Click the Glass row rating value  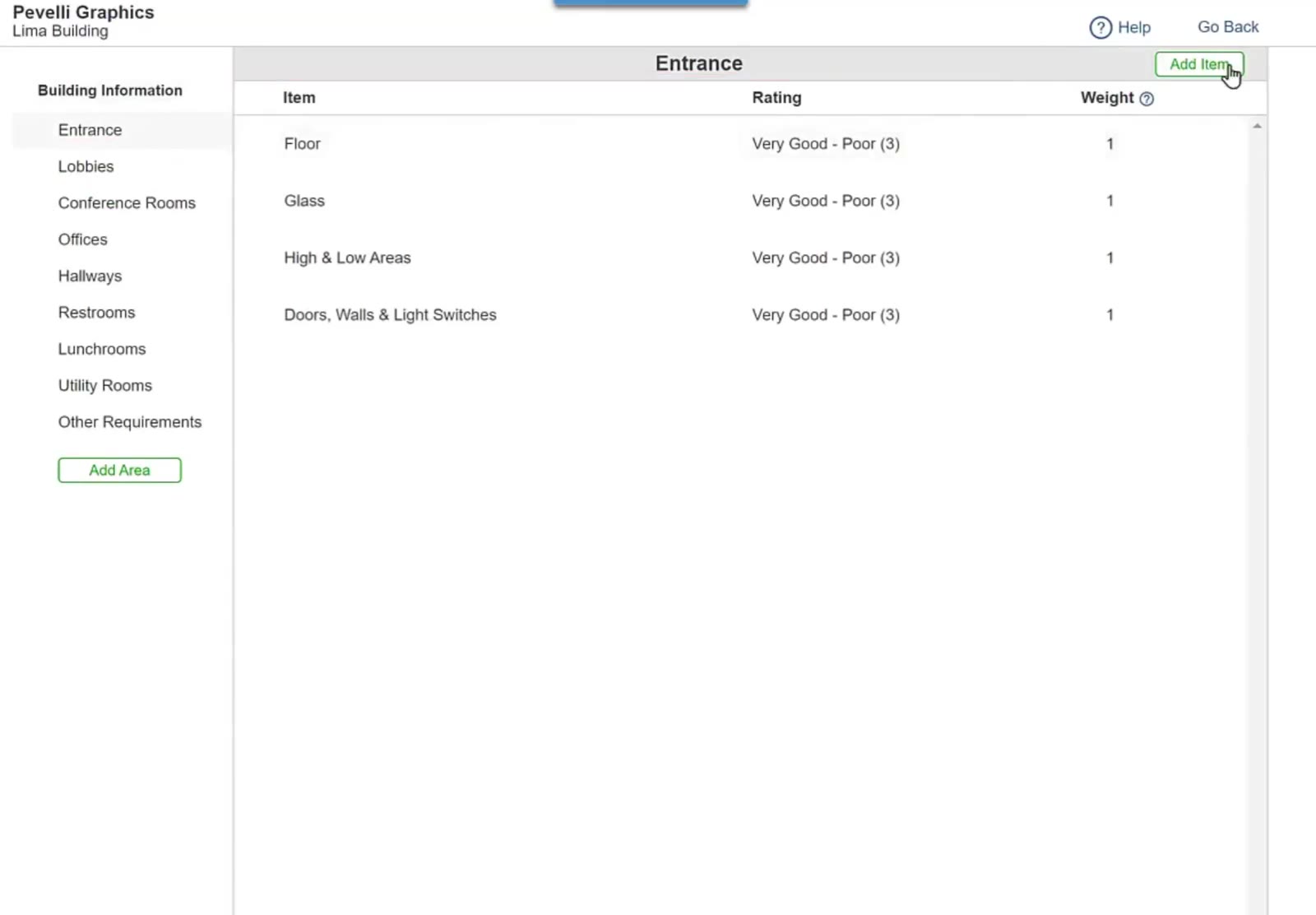pyautogui.click(x=826, y=201)
